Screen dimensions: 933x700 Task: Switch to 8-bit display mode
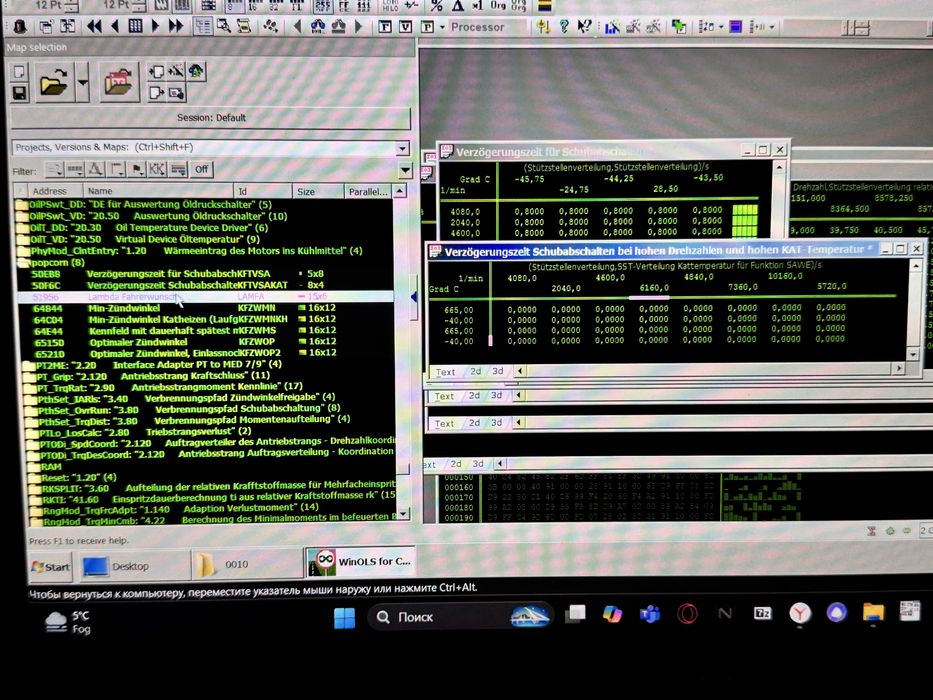[234, 6]
